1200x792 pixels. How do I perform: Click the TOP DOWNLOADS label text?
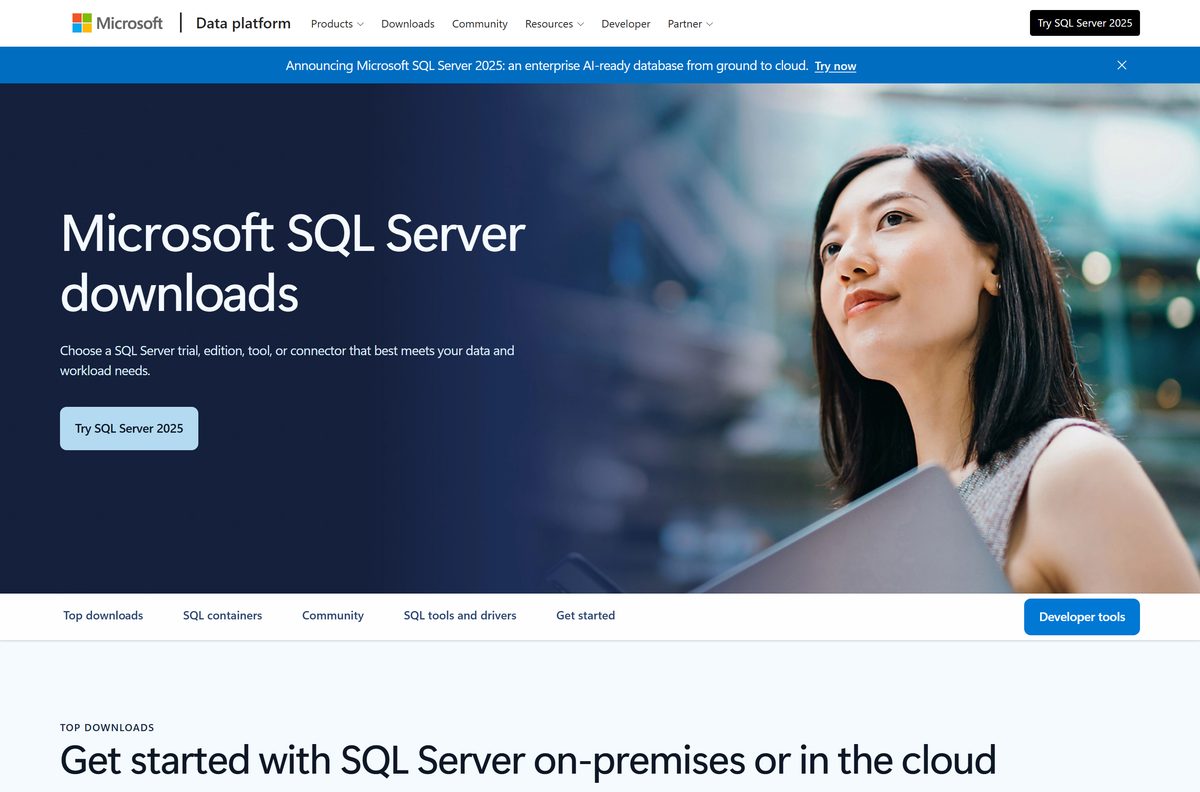[x=107, y=728]
